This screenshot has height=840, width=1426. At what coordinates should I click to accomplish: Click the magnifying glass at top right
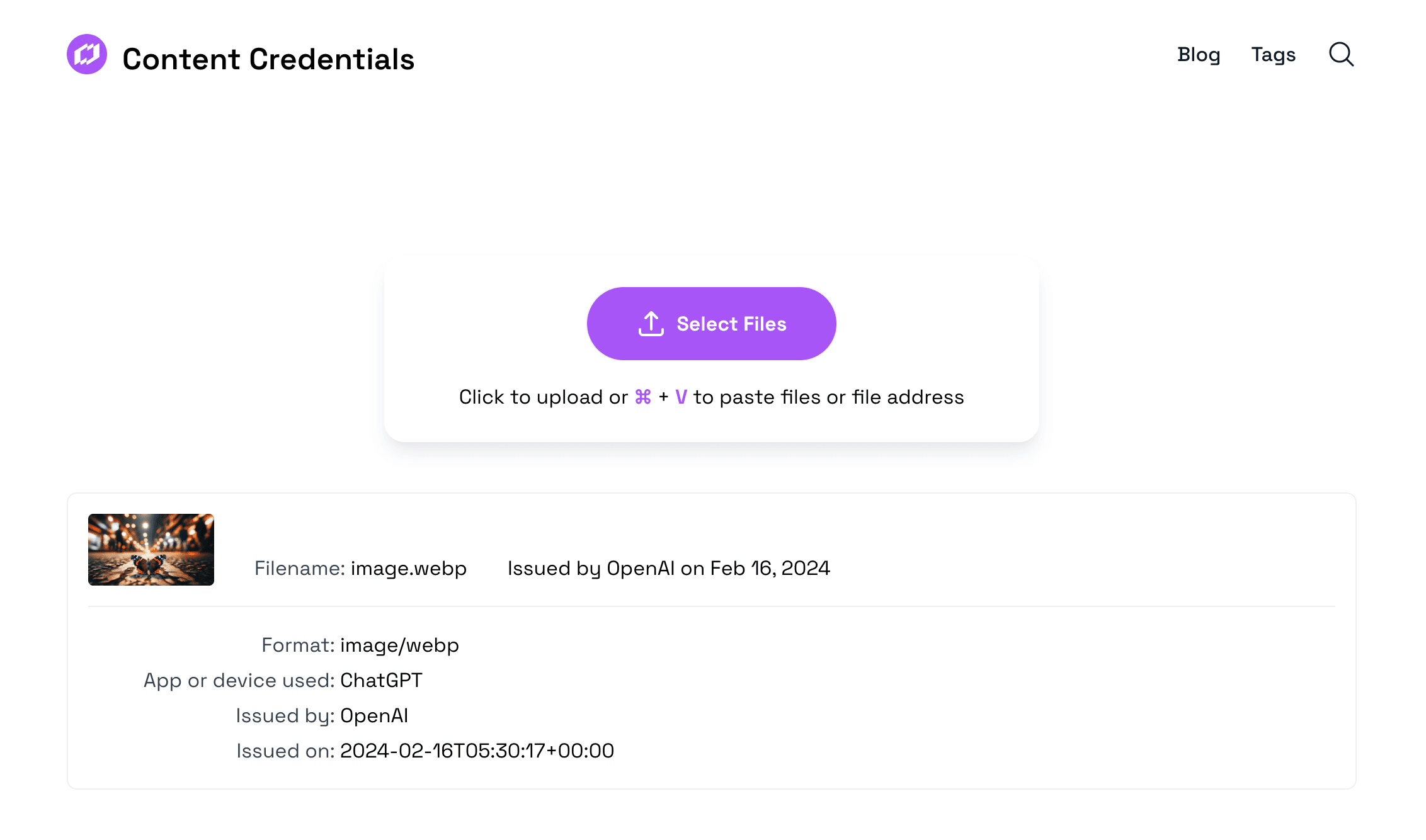[x=1340, y=55]
